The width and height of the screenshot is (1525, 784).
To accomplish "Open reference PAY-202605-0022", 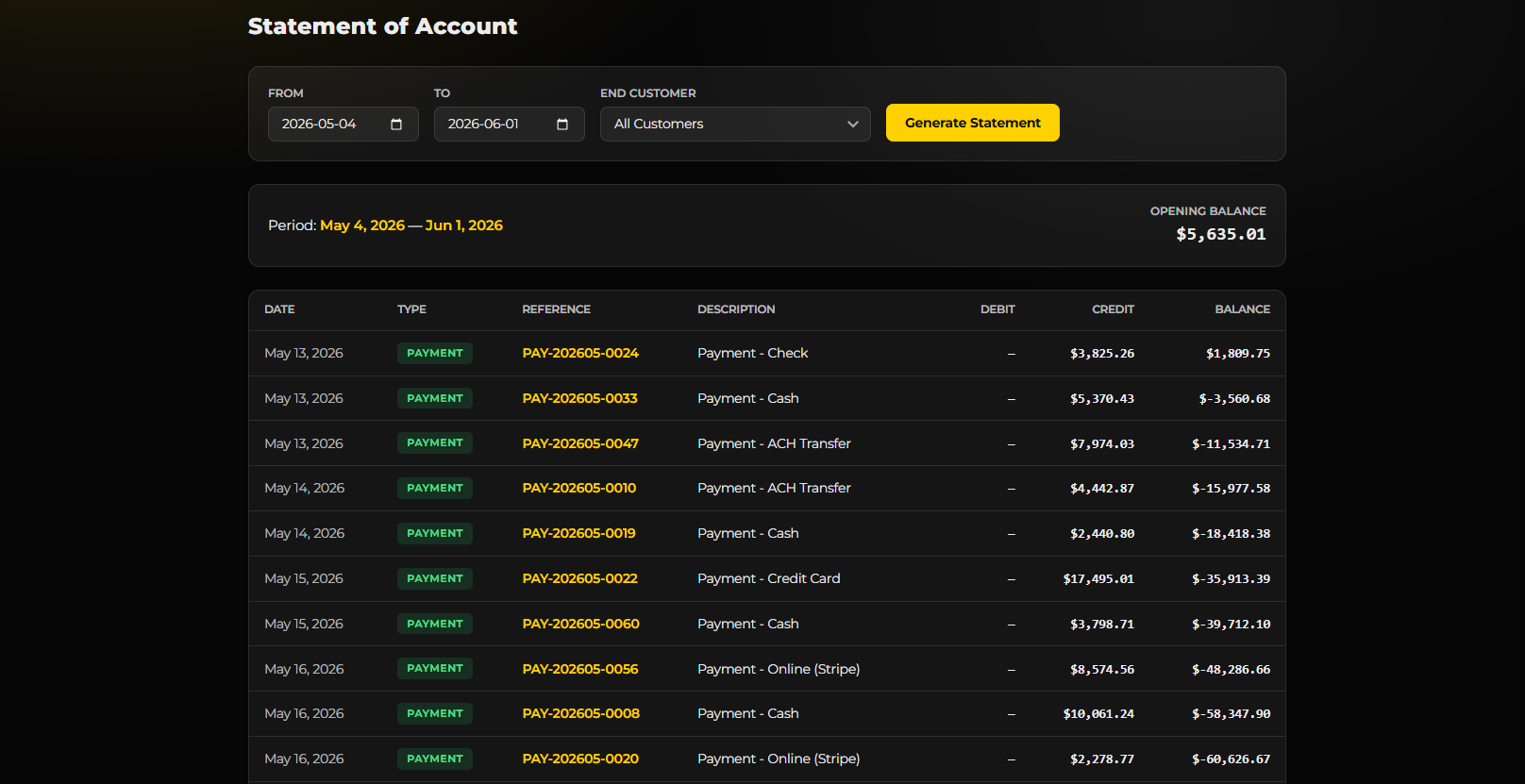I will (x=579, y=578).
